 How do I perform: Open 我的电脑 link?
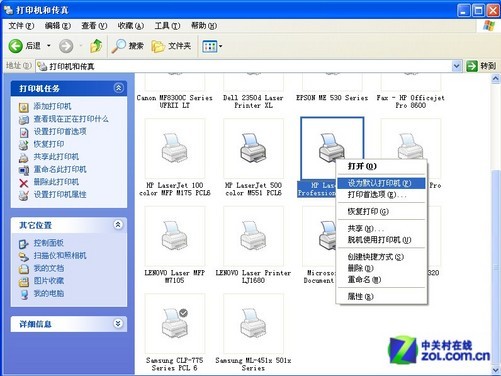(49, 294)
